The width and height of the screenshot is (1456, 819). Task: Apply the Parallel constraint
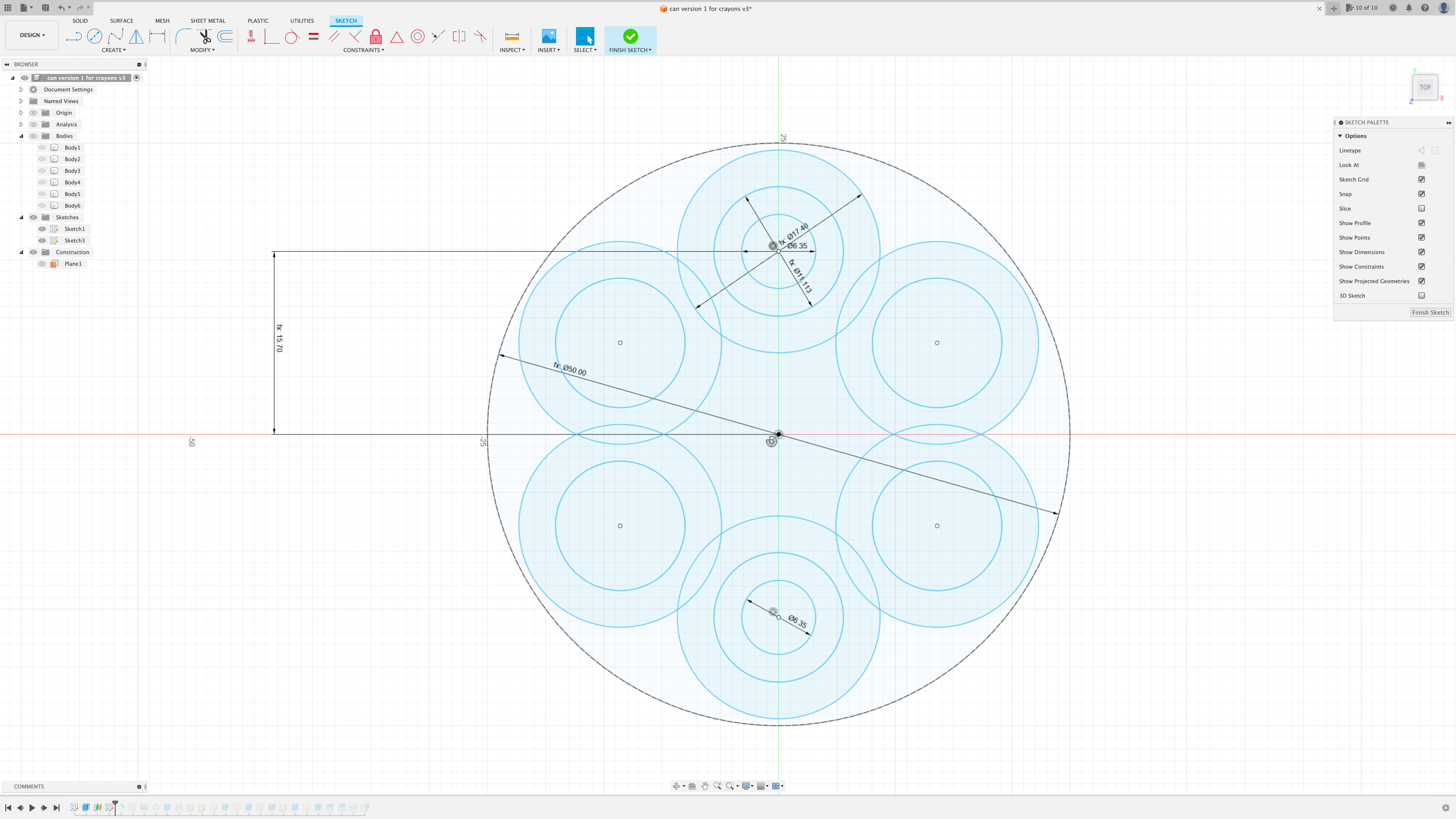tap(334, 37)
